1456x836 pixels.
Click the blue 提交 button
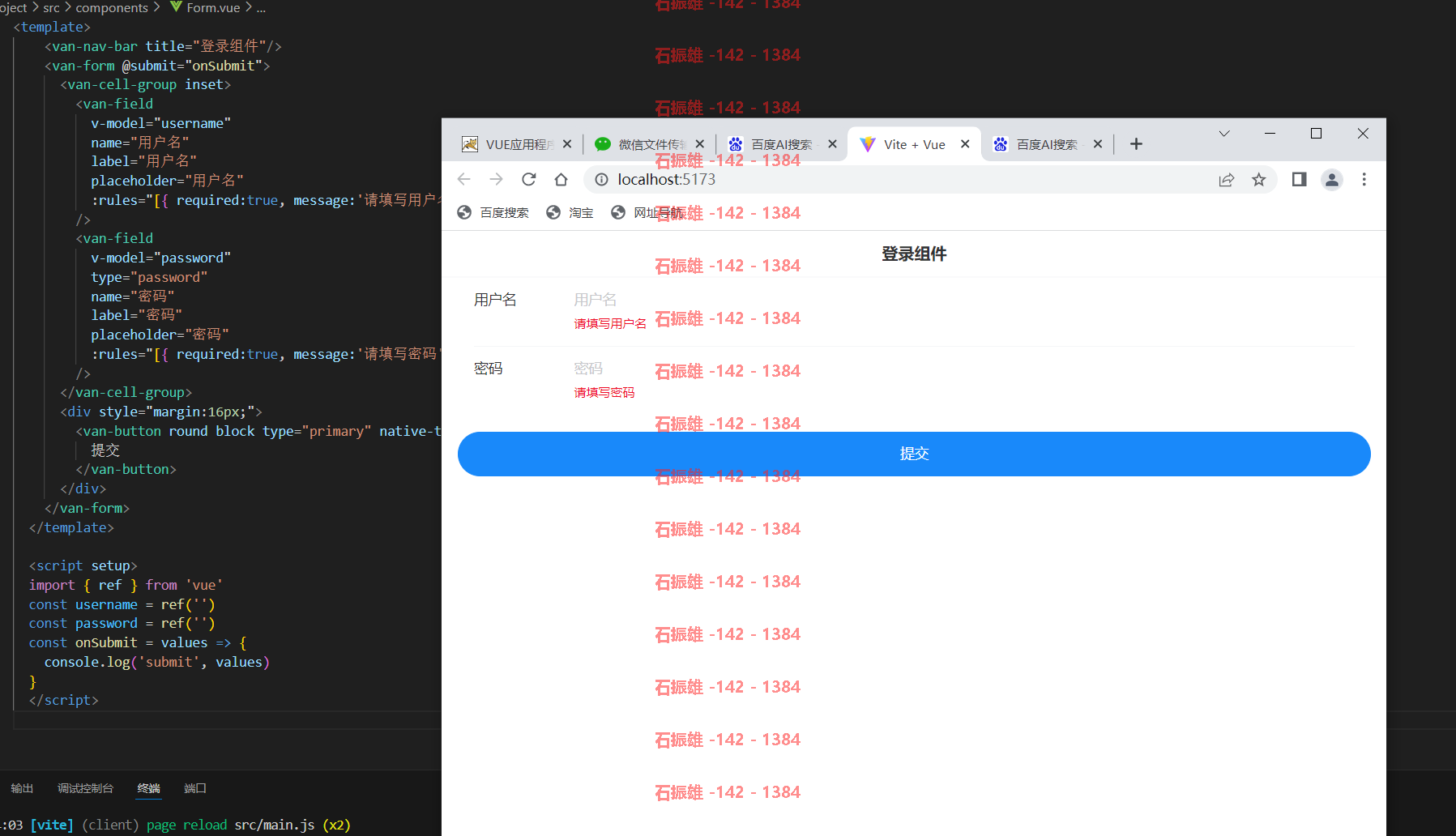click(914, 454)
